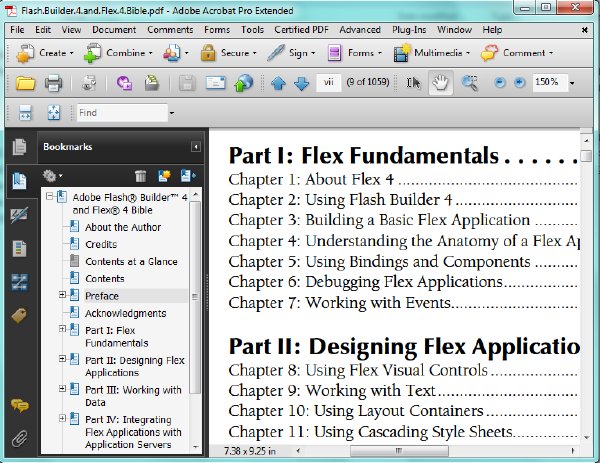Open the Comment toolbar button

point(517,53)
